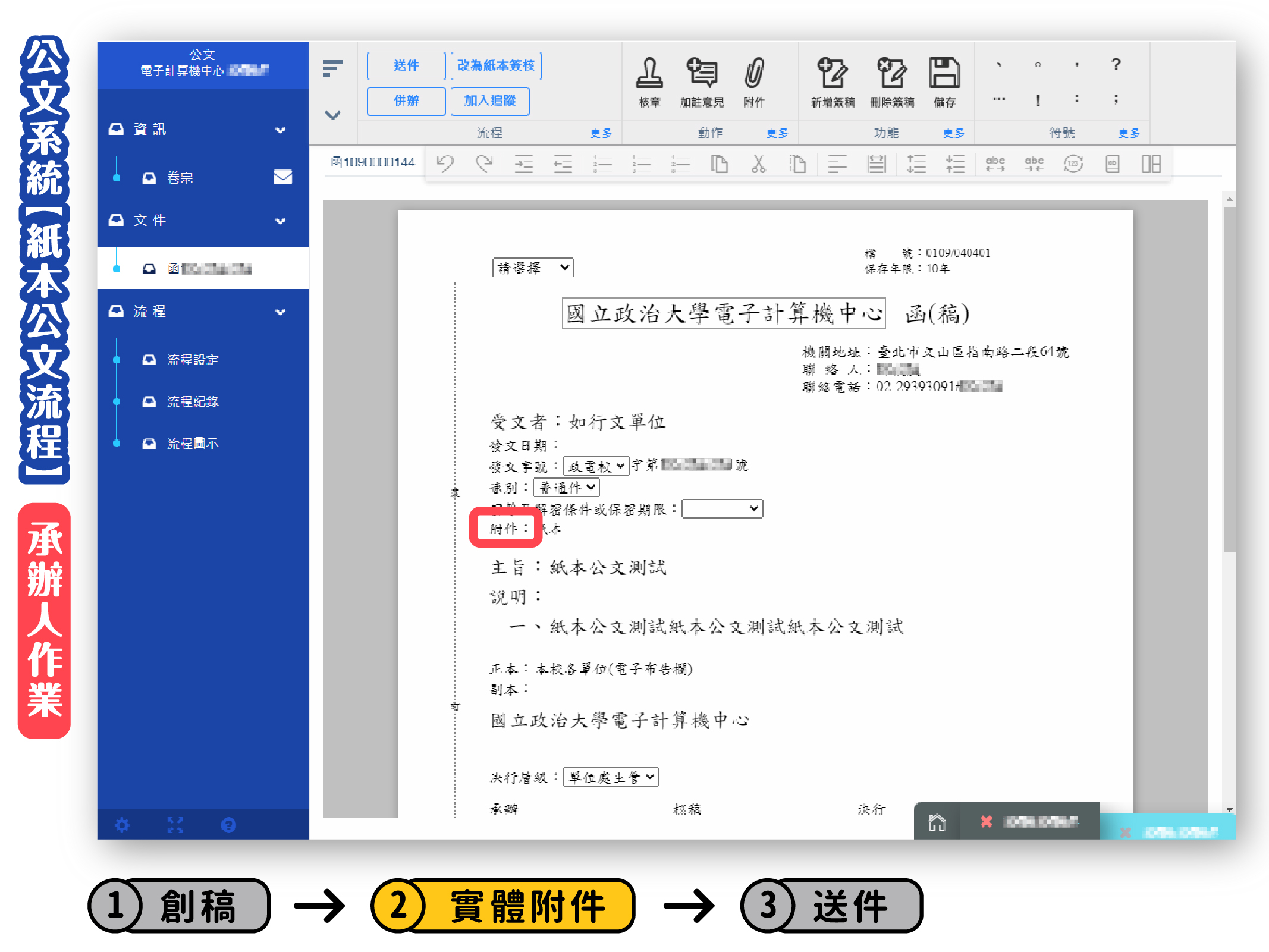Click the line spacing up-arrow icon
Screen dimensions: 1269x952
click(916, 164)
